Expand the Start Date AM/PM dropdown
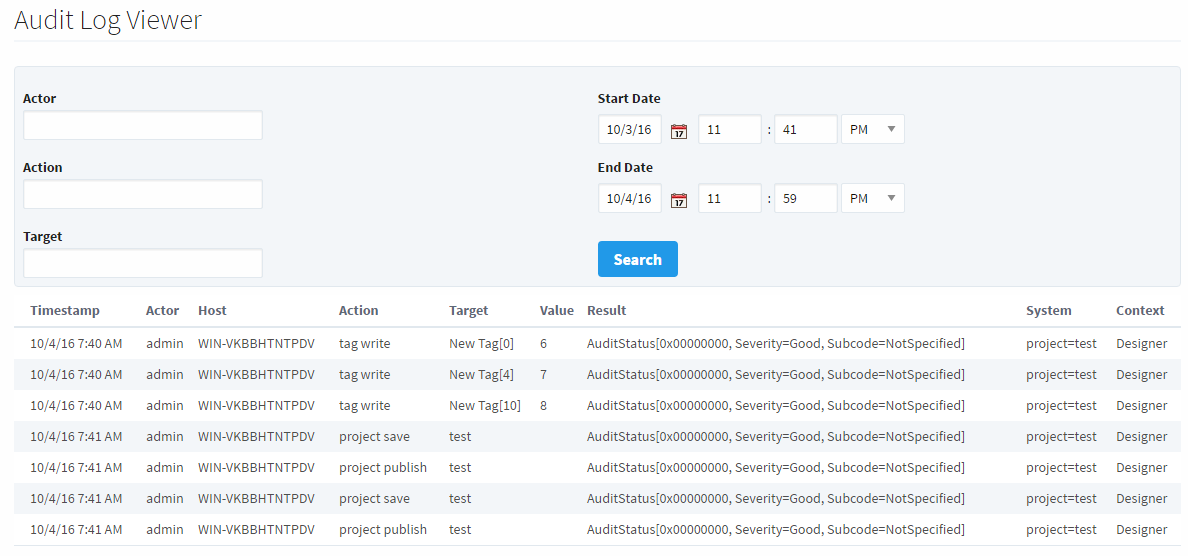The height and width of the screenshot is (556, 1188). [872, 129]
